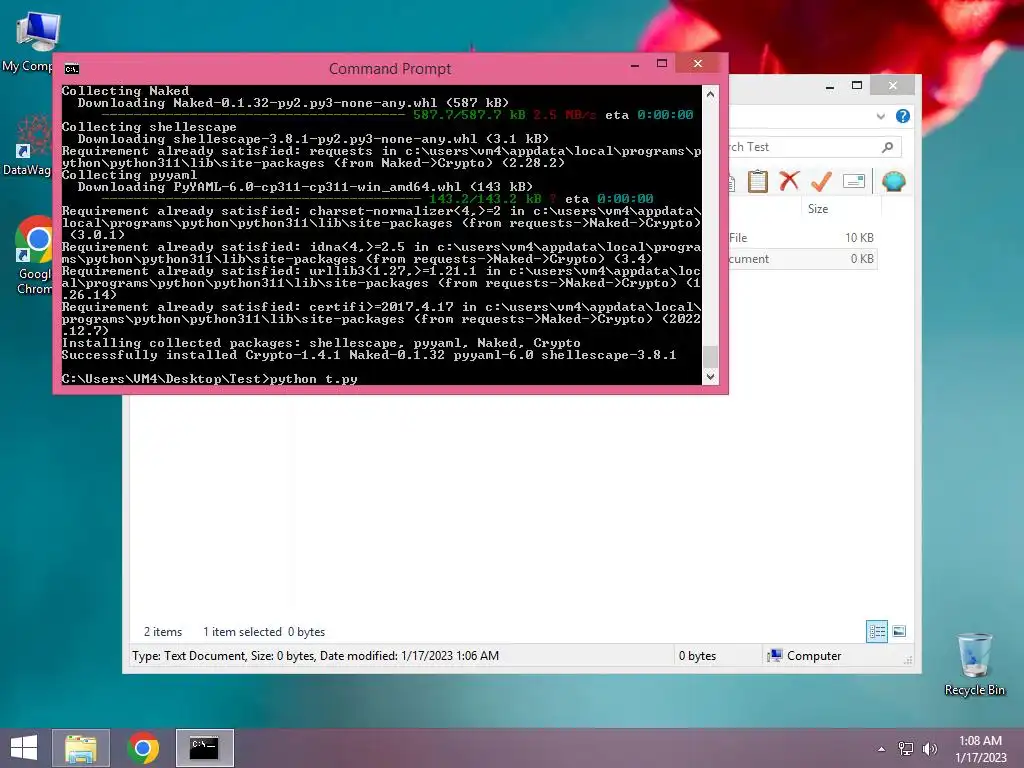This screenshot has width=1024, height=768.
Task: Click scroll up arrow in Command Prompt
Action: point(711,94)
